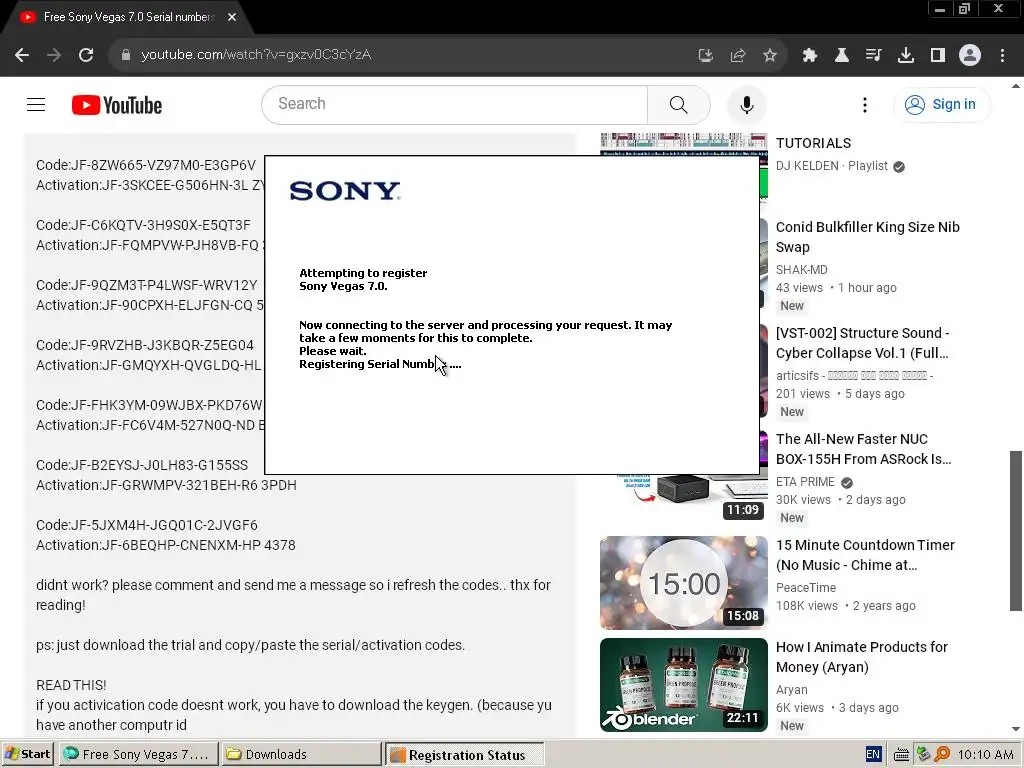Open The All-New Faster NUC BOX-155H video
Viewport: 1024px width, 768px height.
pyautogui.click(x=863, y=449)
